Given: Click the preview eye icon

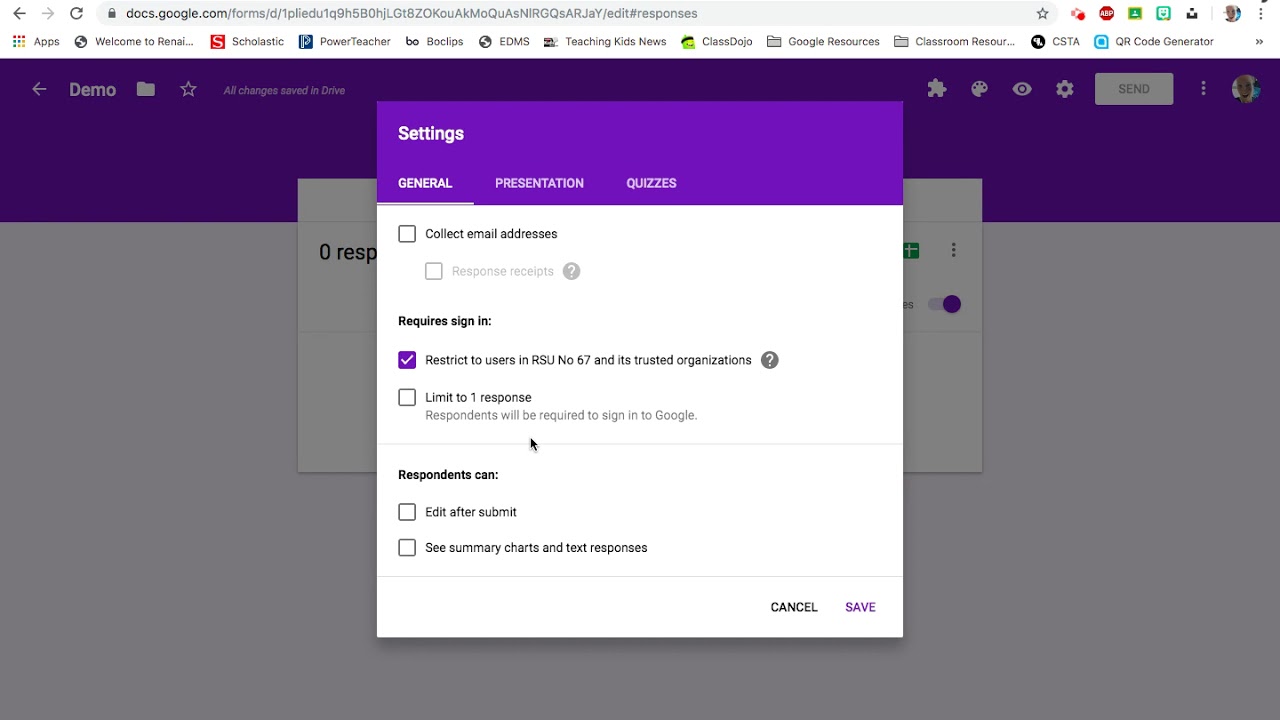Looking at the screenshot, I should tap(1022, 89).
